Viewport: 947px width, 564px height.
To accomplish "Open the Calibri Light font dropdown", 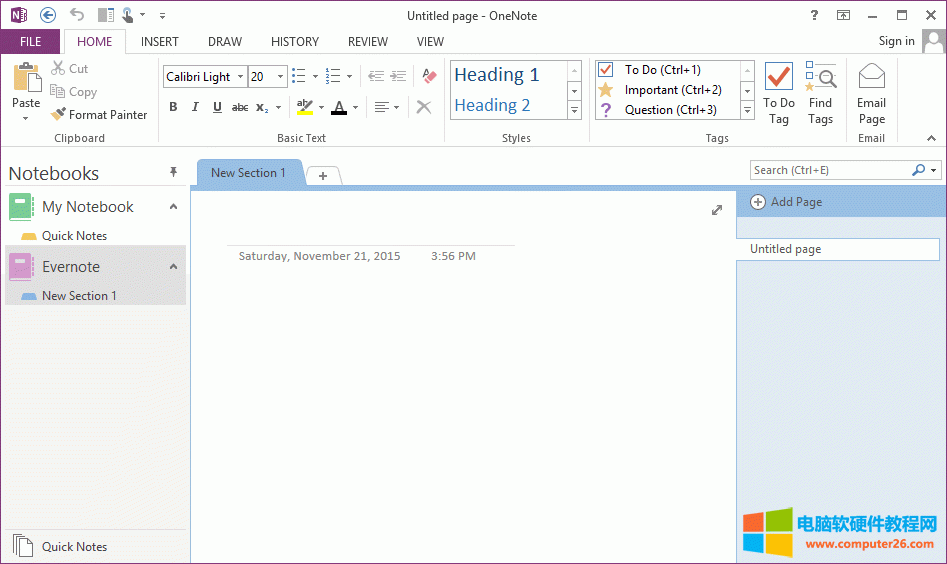I will pos(240,77).
